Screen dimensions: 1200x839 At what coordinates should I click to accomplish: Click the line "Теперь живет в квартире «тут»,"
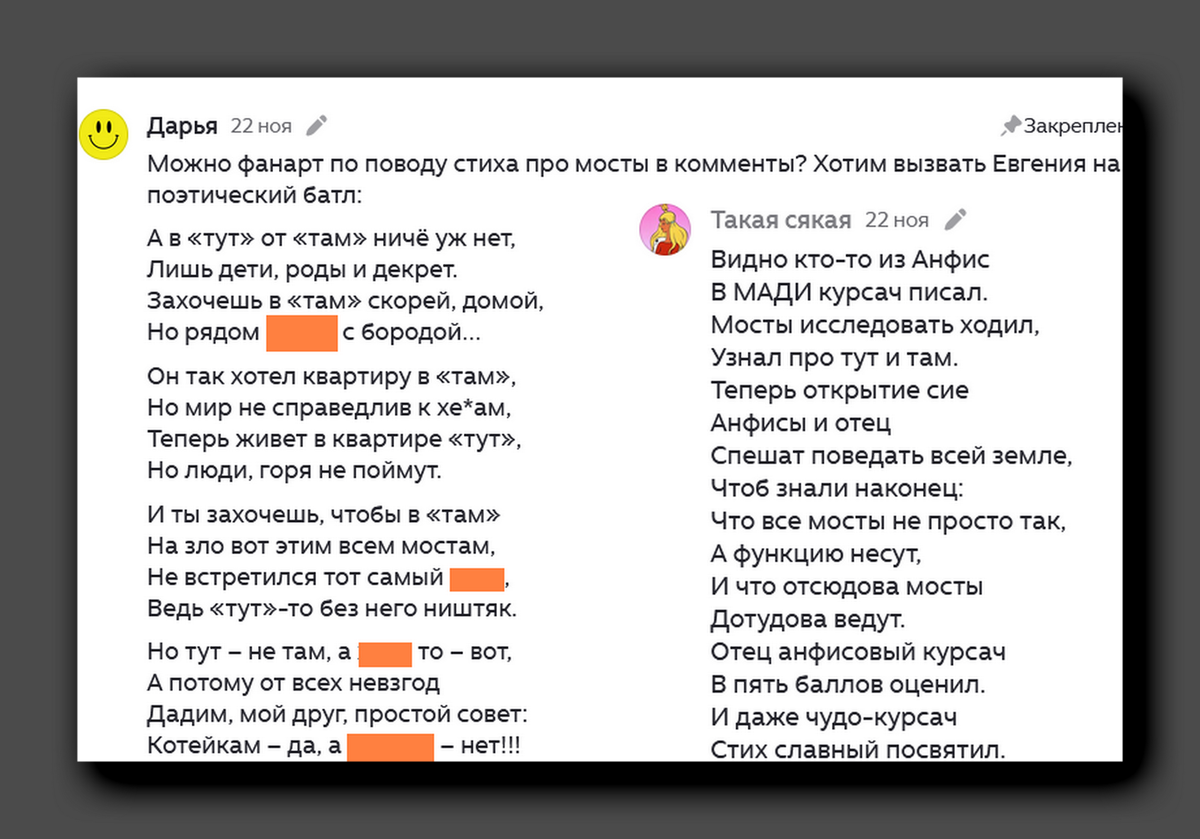pyautogui.click(x=334, y=439)
